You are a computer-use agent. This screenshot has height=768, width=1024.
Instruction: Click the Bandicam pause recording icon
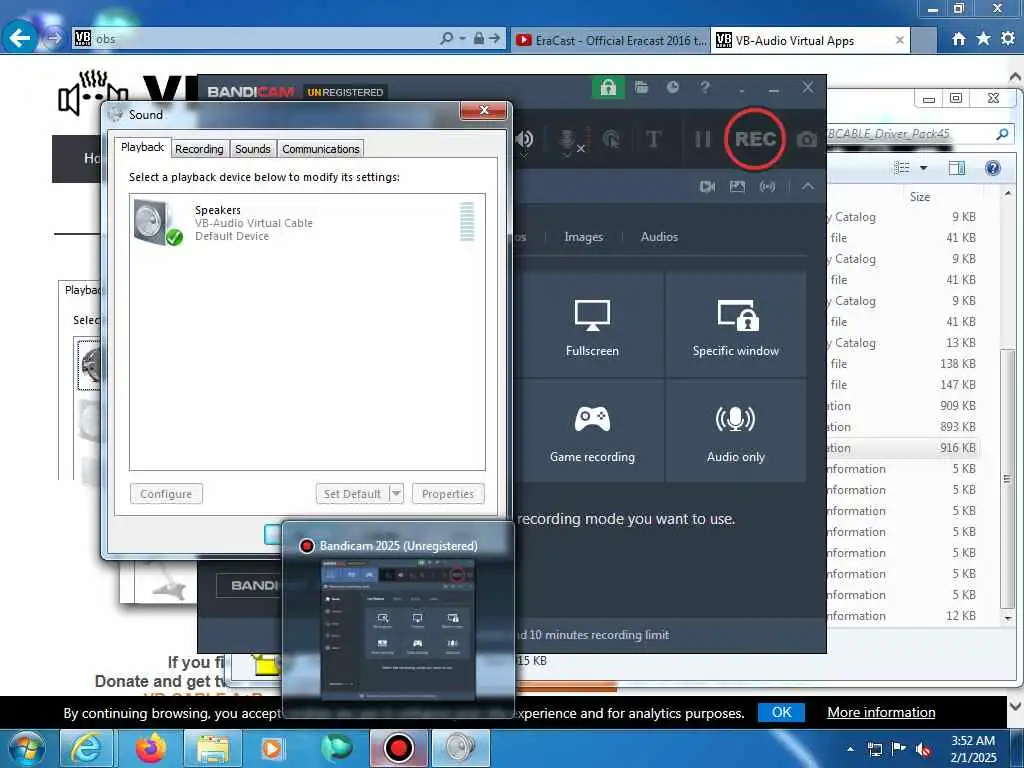(703, 139)
